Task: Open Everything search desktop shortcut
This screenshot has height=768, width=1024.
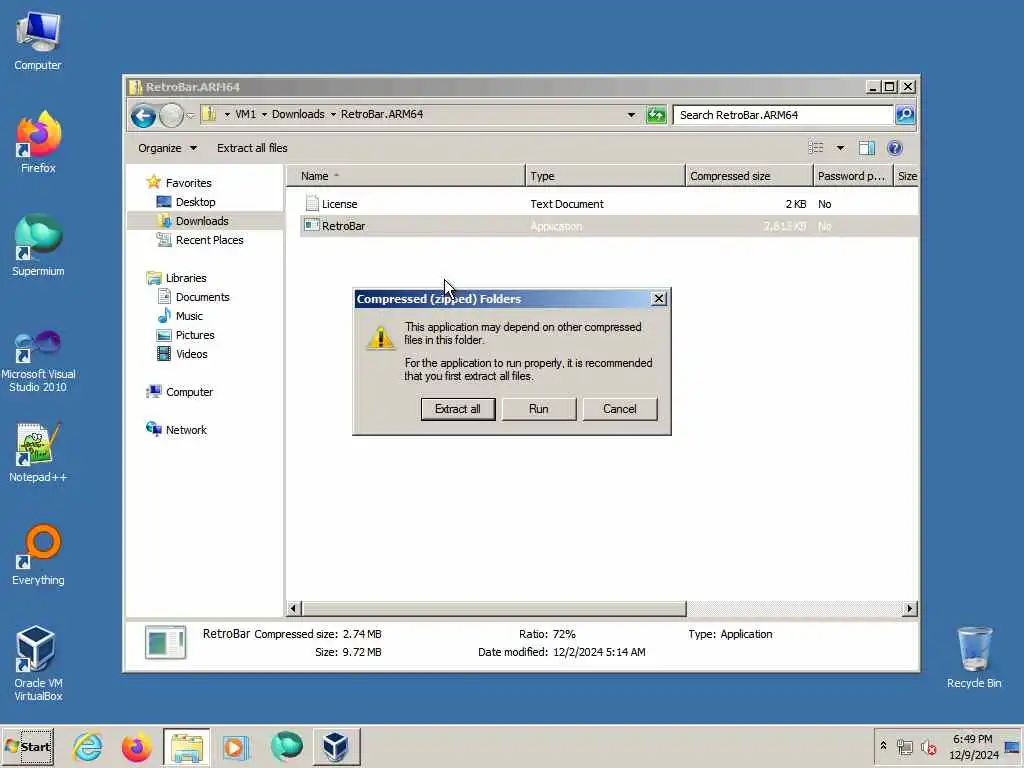Action: point(38,555)
